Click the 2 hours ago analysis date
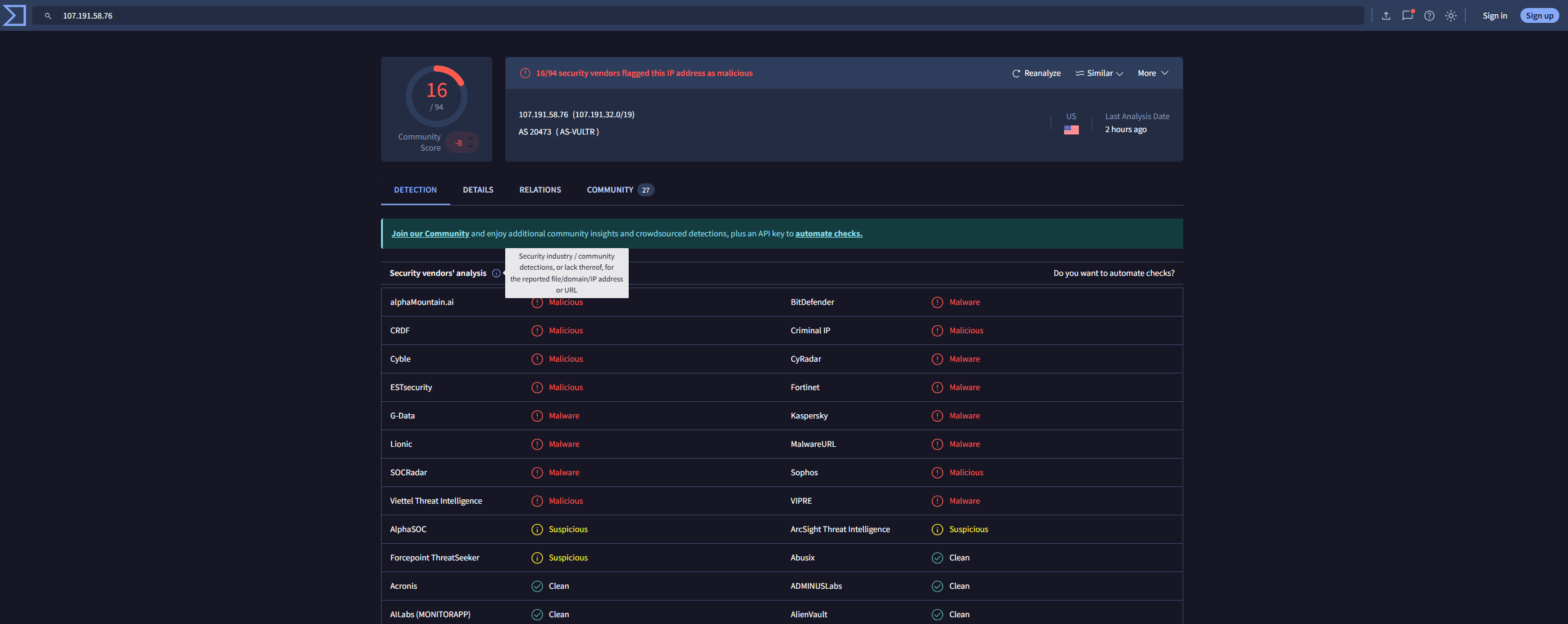The height and width of the screenshot is (624, 1568). click(x=1125, y=130)
